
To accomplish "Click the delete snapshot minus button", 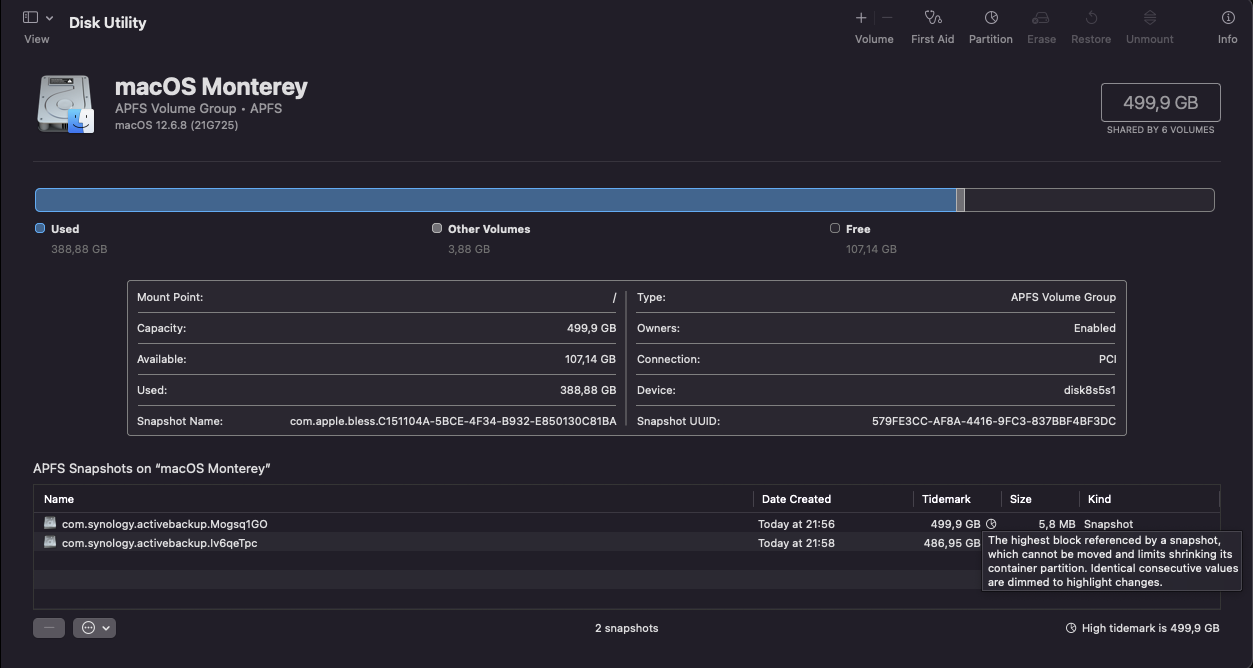I will 49,628.
